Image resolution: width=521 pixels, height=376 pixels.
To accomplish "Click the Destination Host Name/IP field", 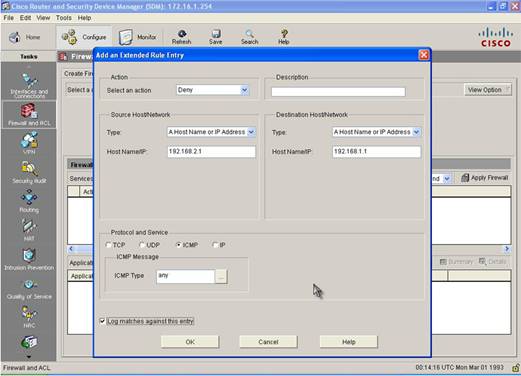I will point(376,151).
